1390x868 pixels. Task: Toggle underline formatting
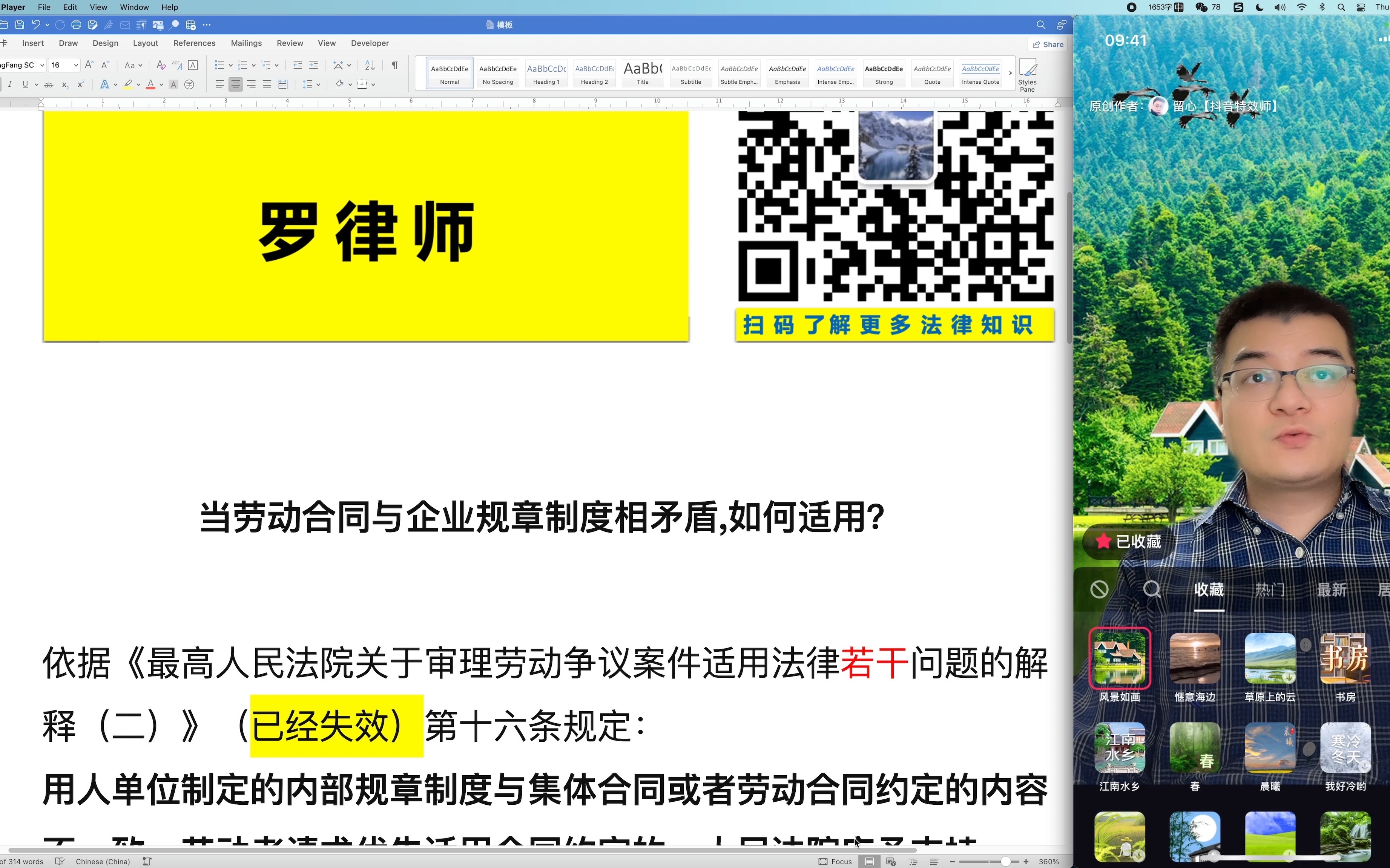coord(25,84)
